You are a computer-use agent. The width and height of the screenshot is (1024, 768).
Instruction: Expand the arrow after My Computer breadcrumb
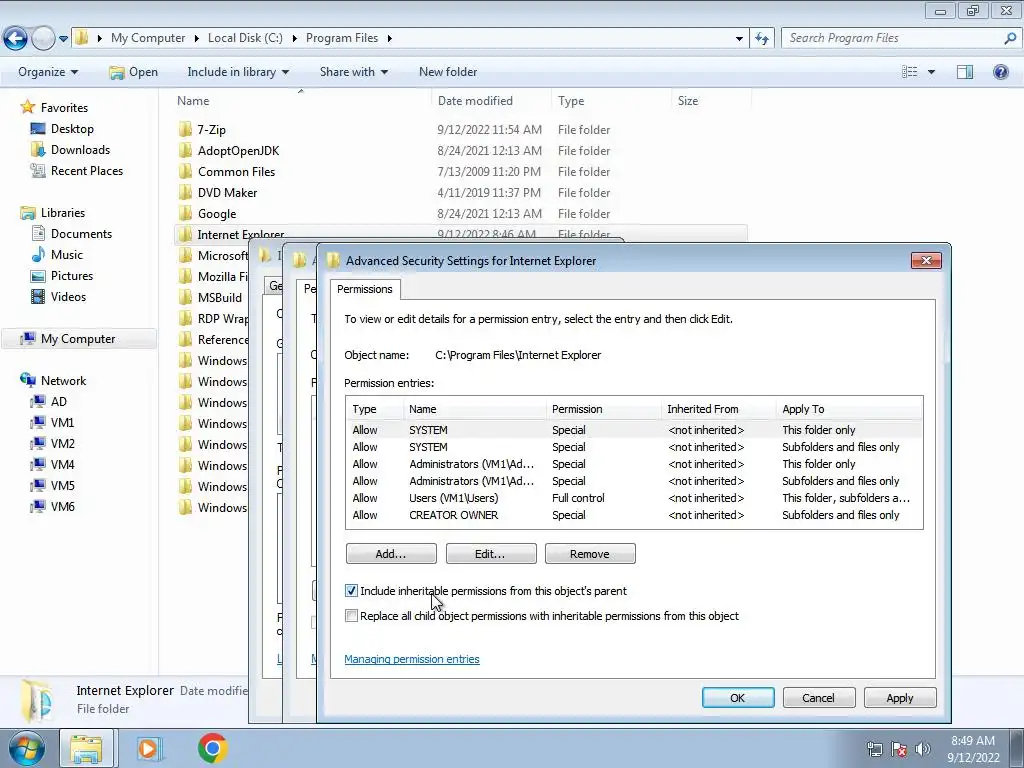tap(196, 38)
